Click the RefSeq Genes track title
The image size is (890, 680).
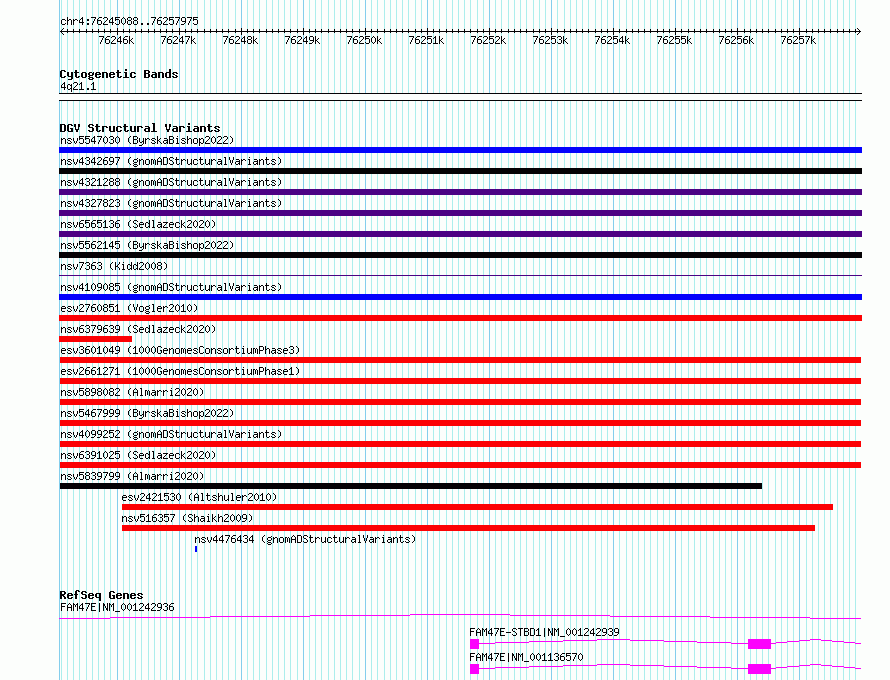(x=101, y=595)
